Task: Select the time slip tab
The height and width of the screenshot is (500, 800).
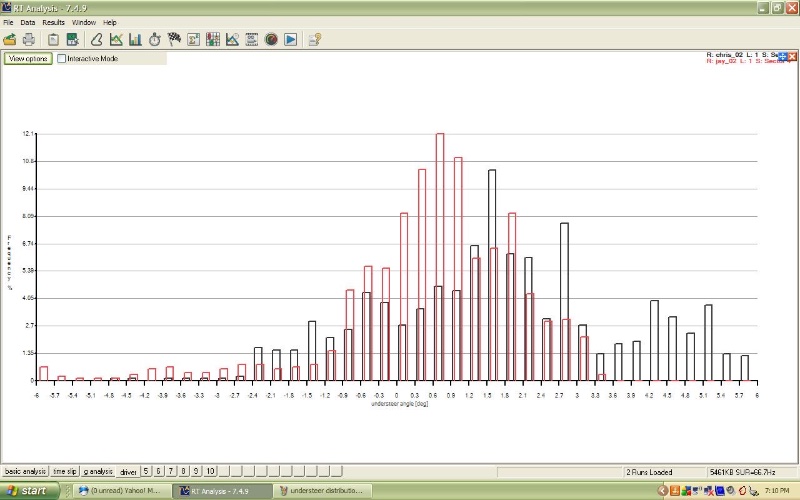Action: coord(65,471)
